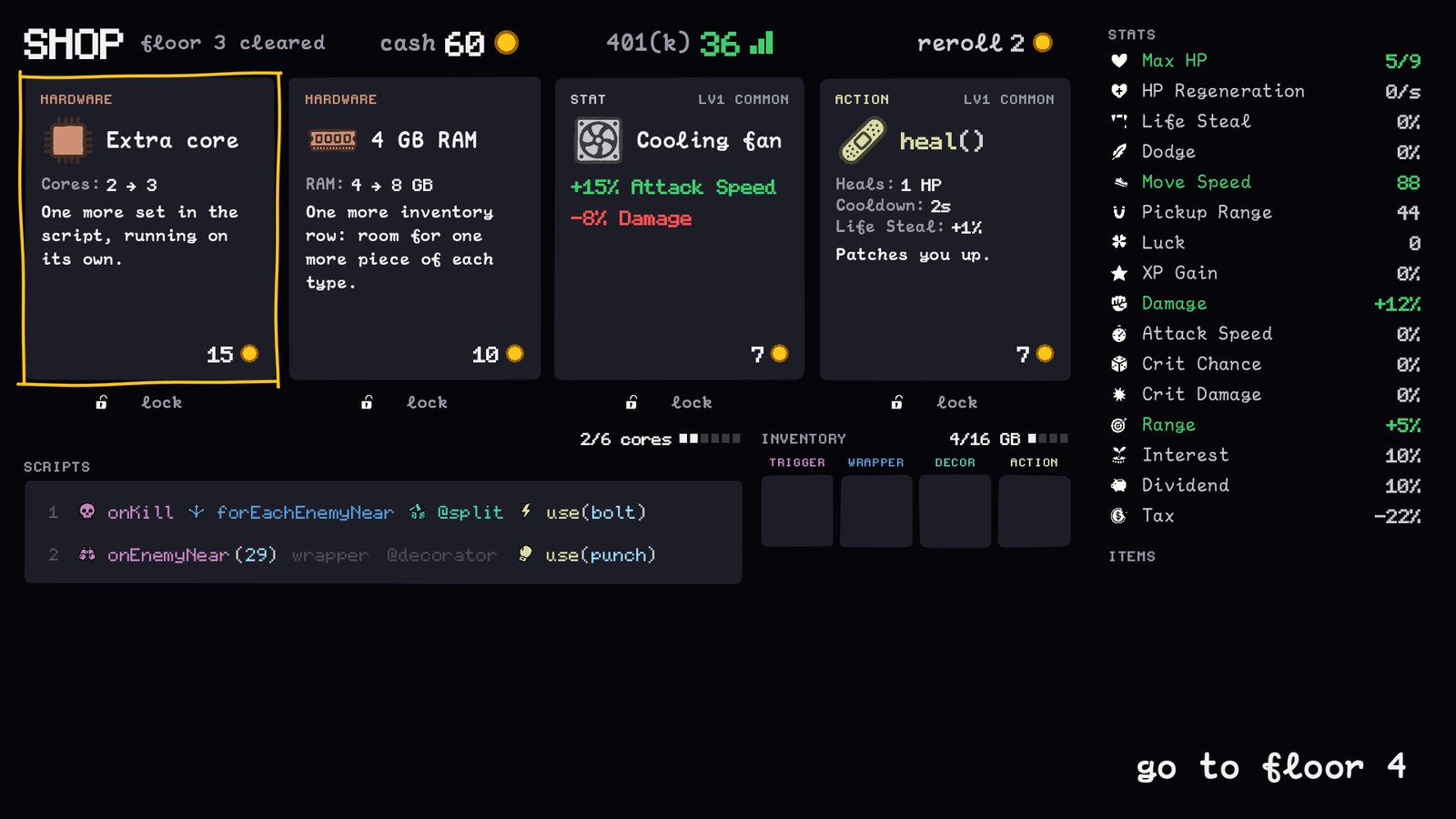Image resolution: width=1456 pixels, height=819 pixels.
Task: Click the Crit Chance dice icon
Action: pyautogui.click(x=1119, y=364)
